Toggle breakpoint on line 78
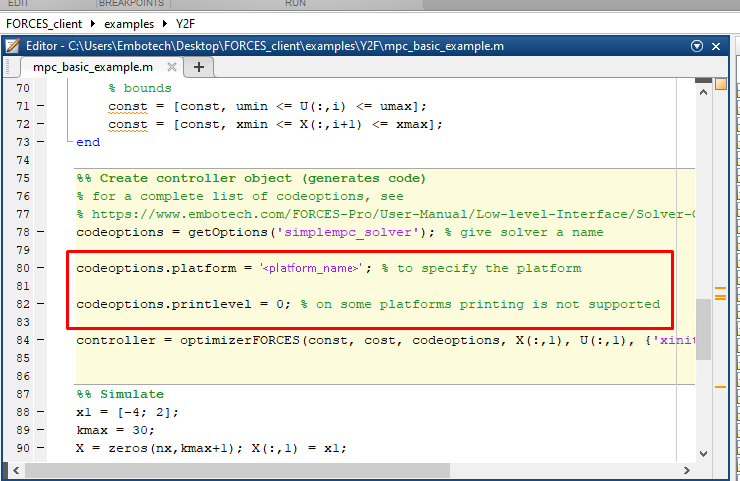The width and height of the screenshot is (740, 481). click(x=40, y=232)
